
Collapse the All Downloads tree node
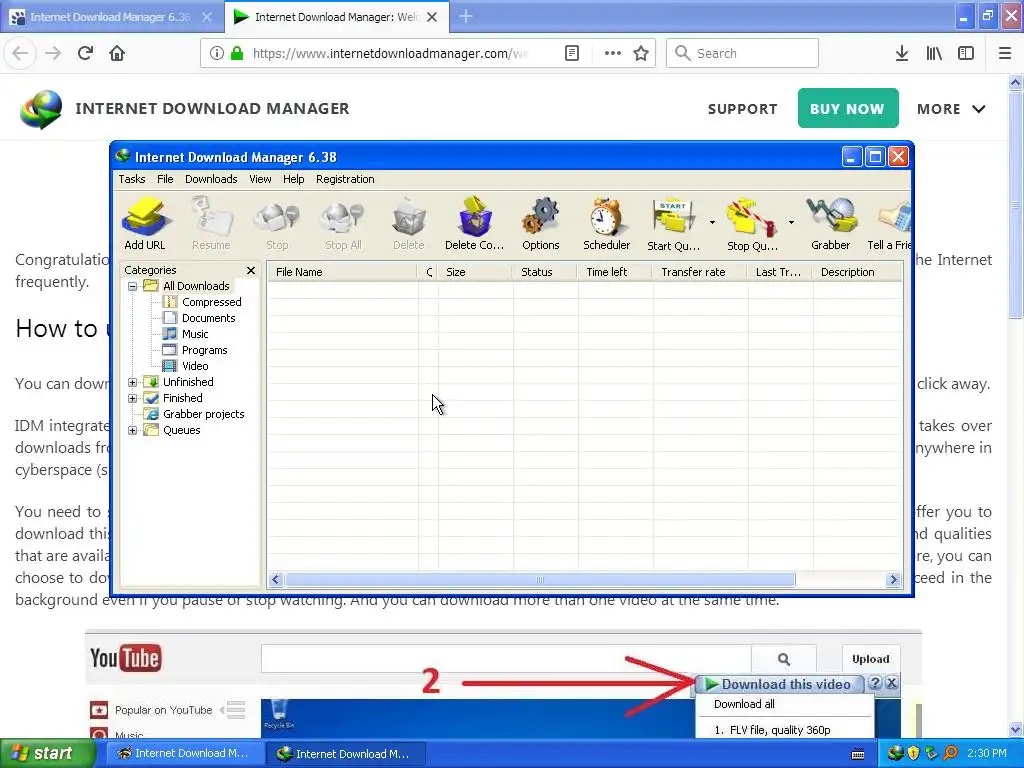133,286
